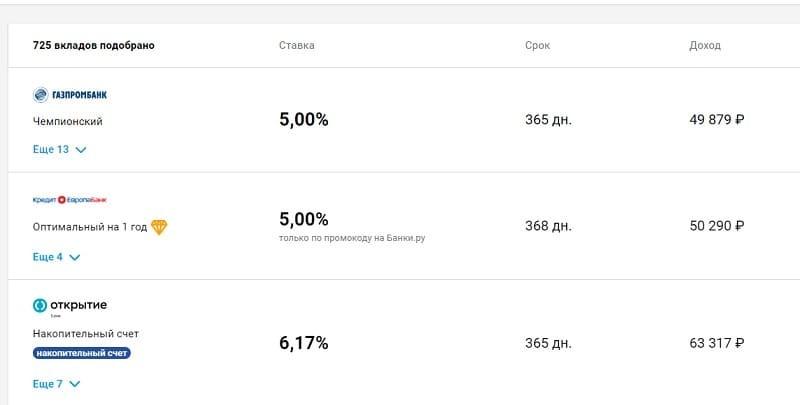Viewport: 800px width, 405px height.
Task: Open the Чемпионский deposit
Action: 68,121
